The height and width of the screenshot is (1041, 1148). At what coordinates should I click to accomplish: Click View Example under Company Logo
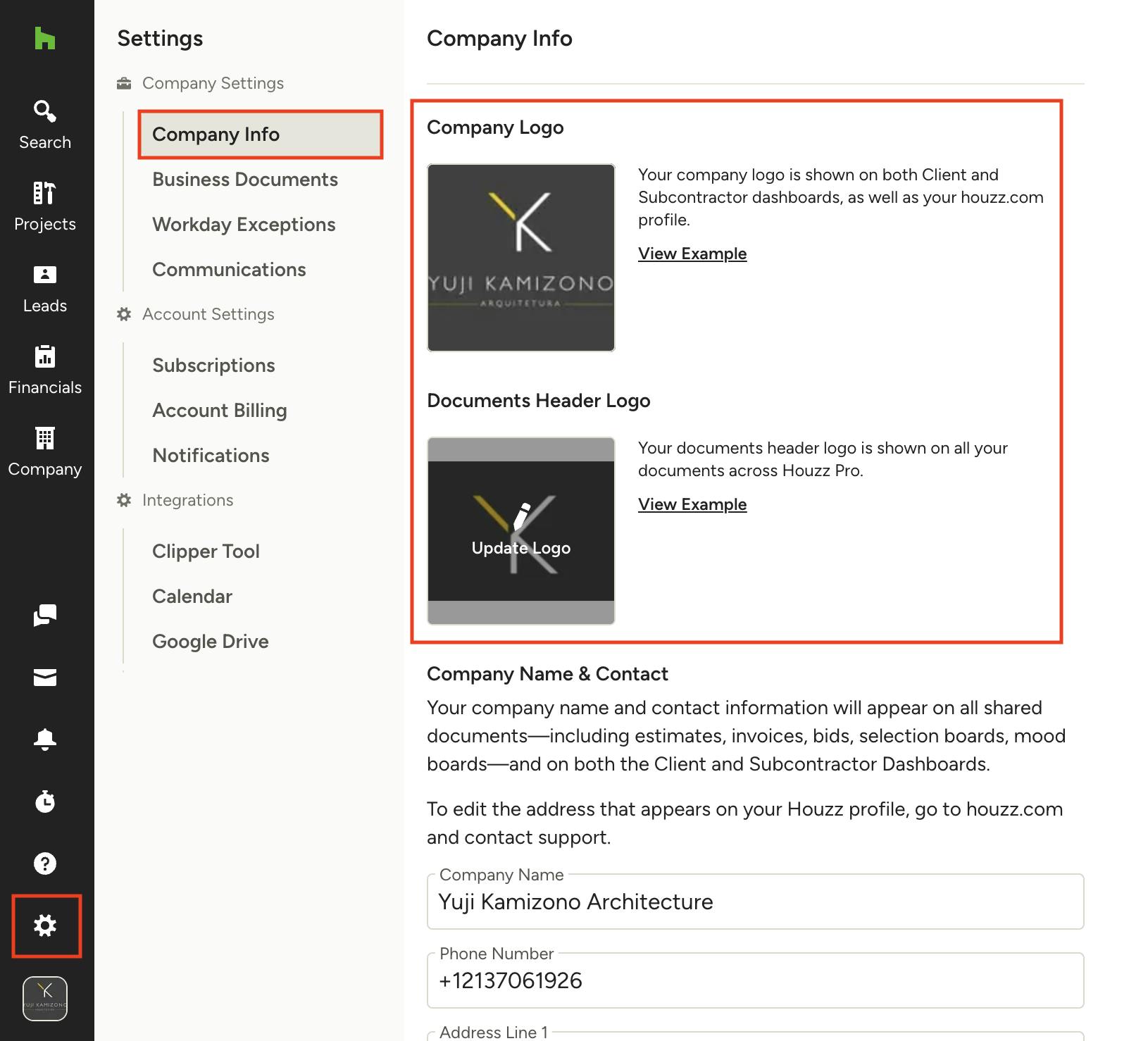tap(692, 254)
